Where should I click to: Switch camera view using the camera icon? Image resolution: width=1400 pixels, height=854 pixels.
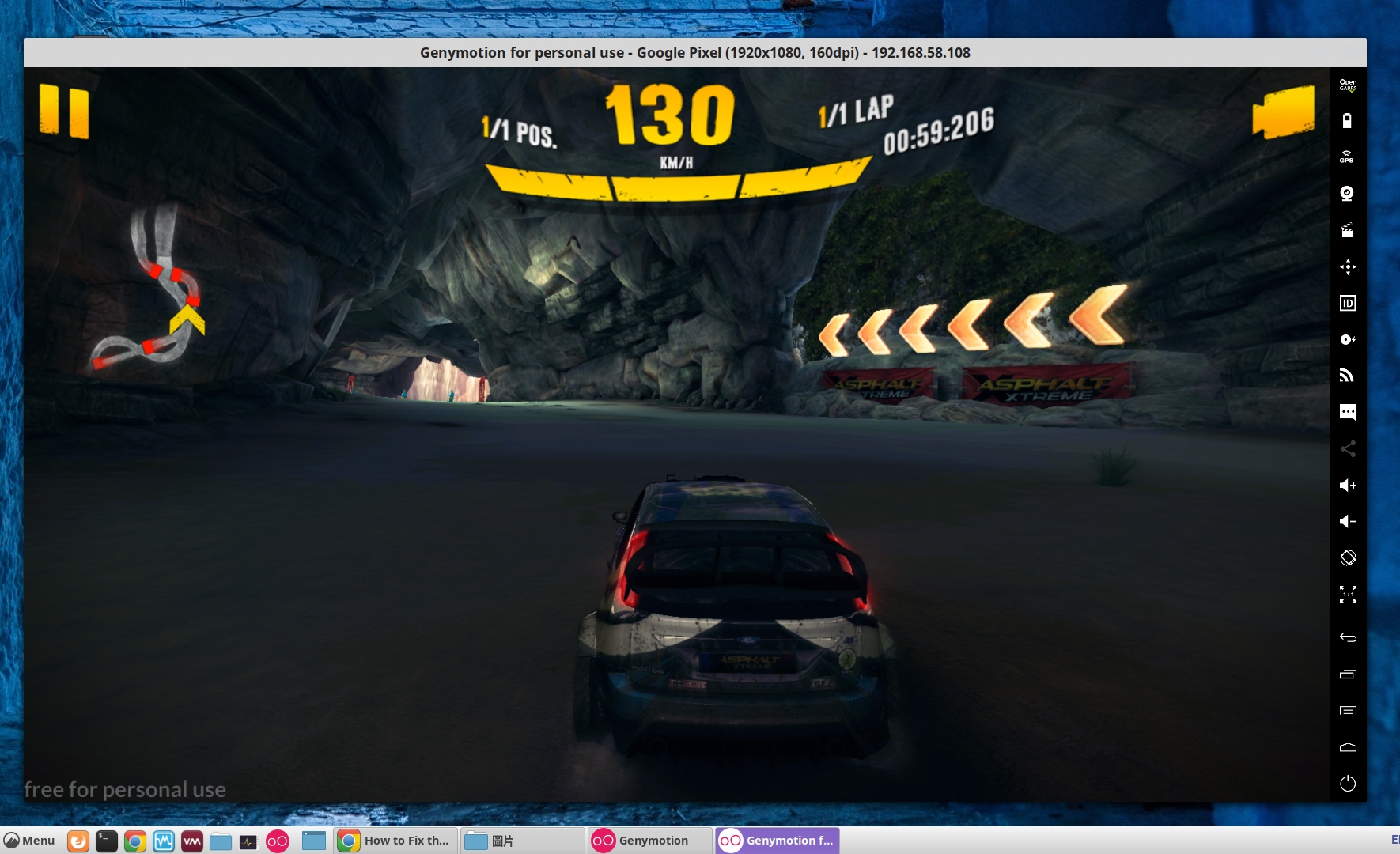coord(1282,113)
